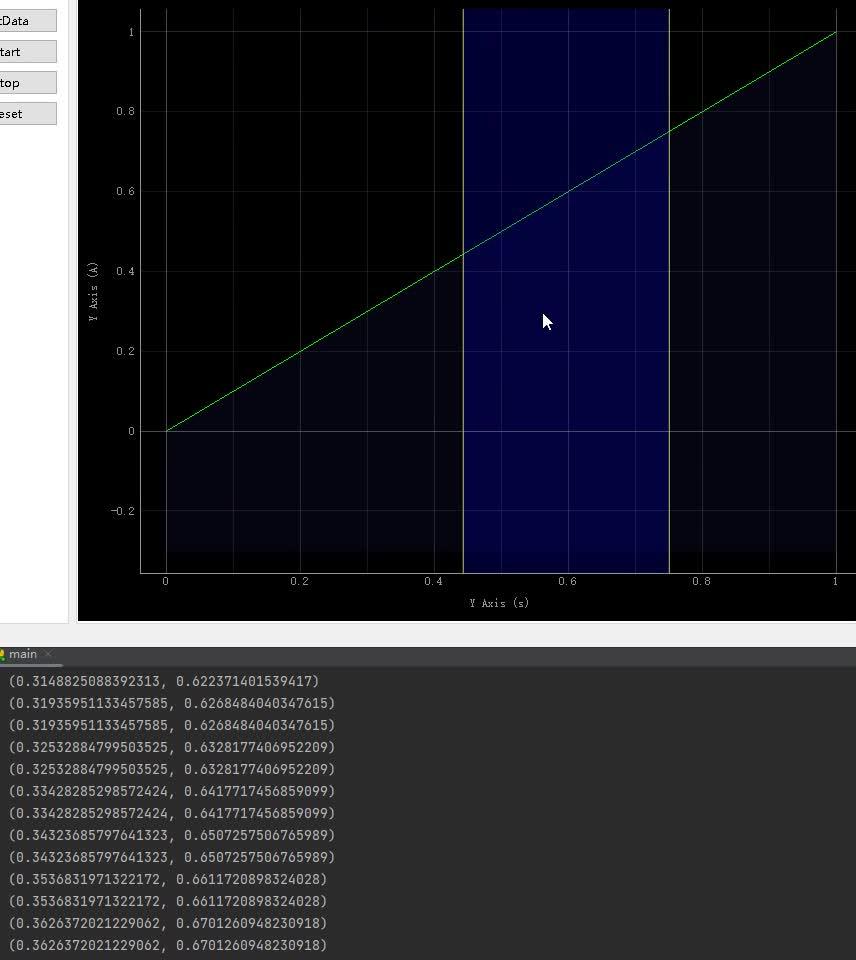Click the plot origin where the curve starts
The height and width of the screenshot is (960, 856).
167,430
